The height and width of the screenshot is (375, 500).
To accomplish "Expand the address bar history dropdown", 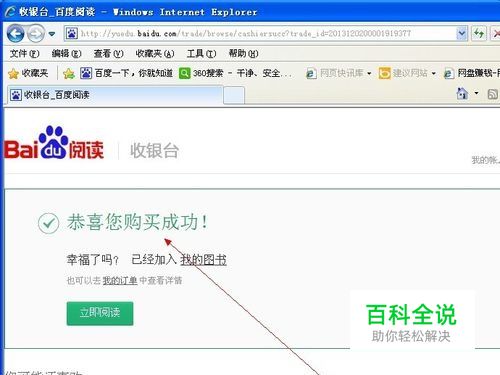I will coord(462,33).
